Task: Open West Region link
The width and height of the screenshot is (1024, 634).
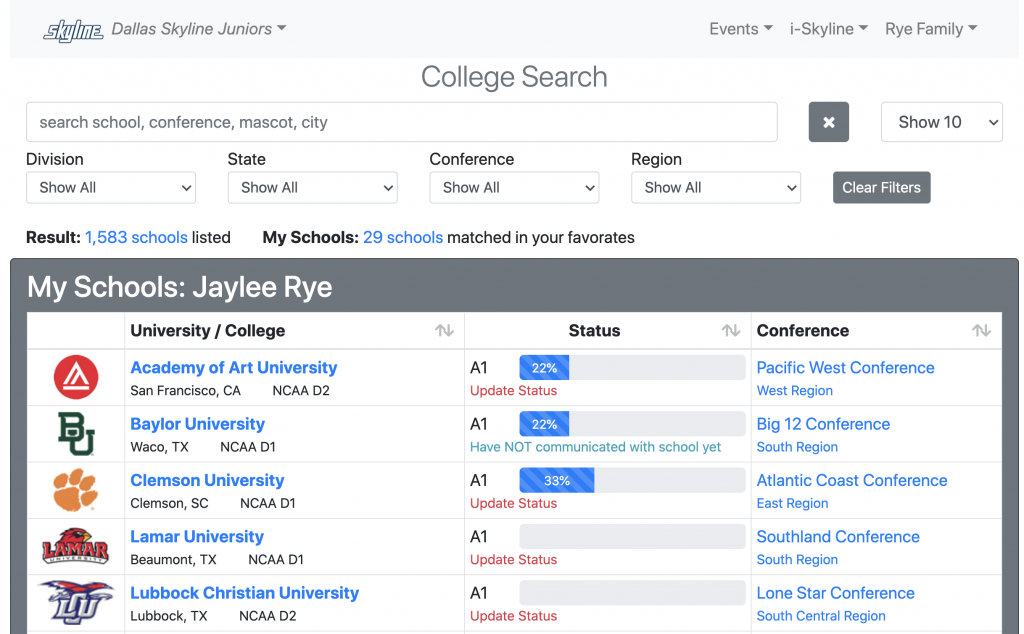Action: [795, 390]
